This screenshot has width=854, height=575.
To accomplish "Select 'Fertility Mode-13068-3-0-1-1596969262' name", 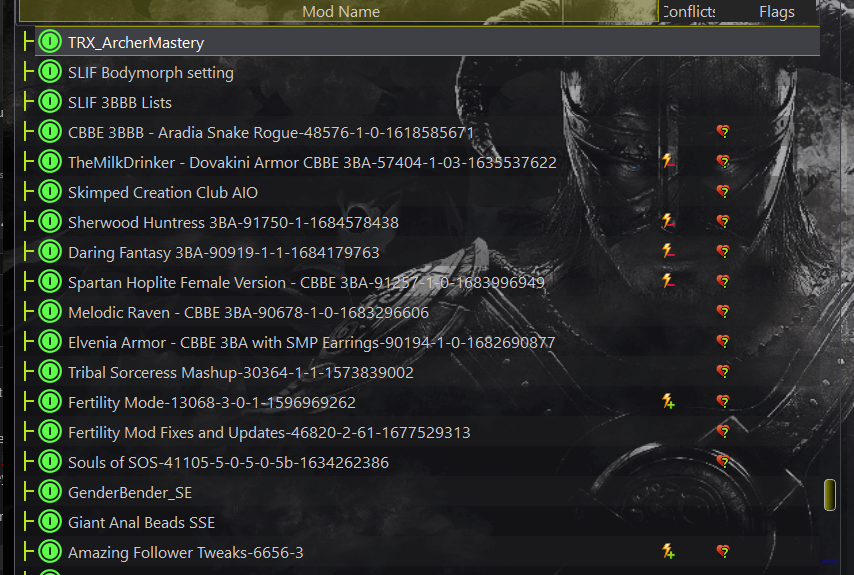I will (x=212, y=402).
